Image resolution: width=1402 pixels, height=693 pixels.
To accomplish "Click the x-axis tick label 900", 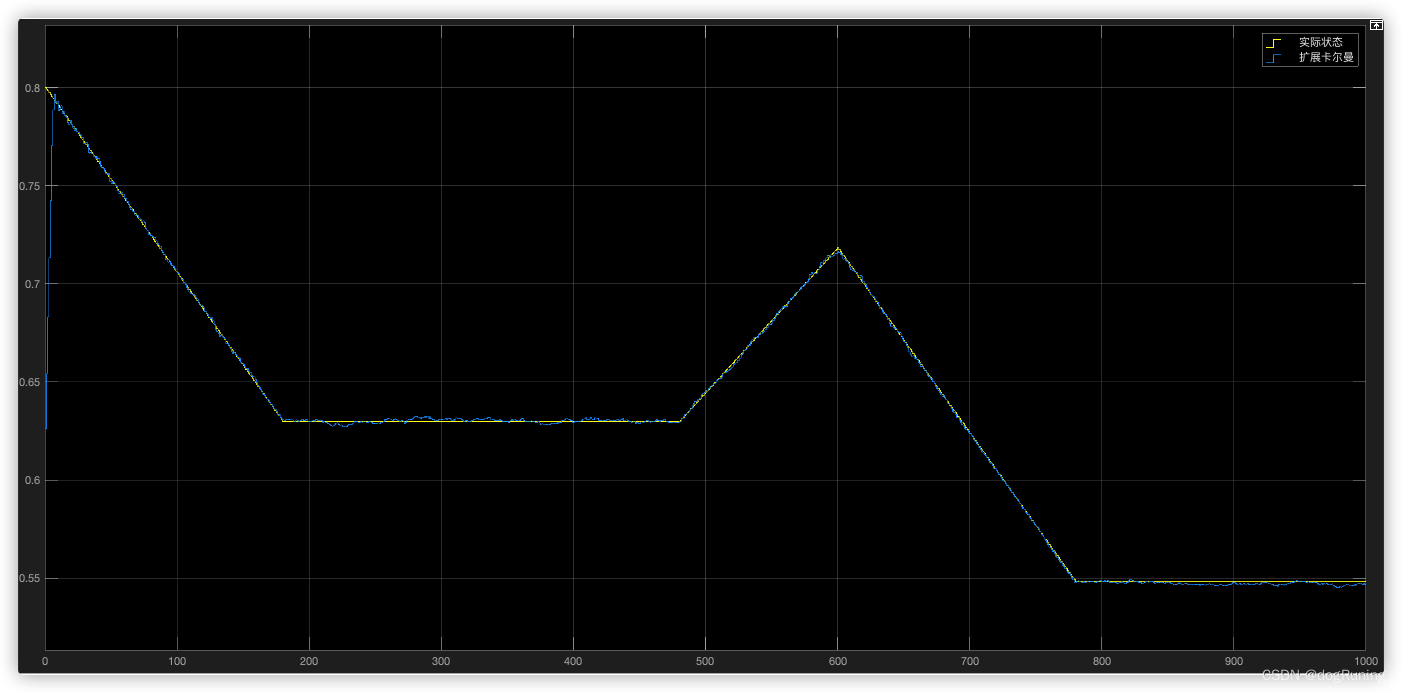I will [1233, 661].
